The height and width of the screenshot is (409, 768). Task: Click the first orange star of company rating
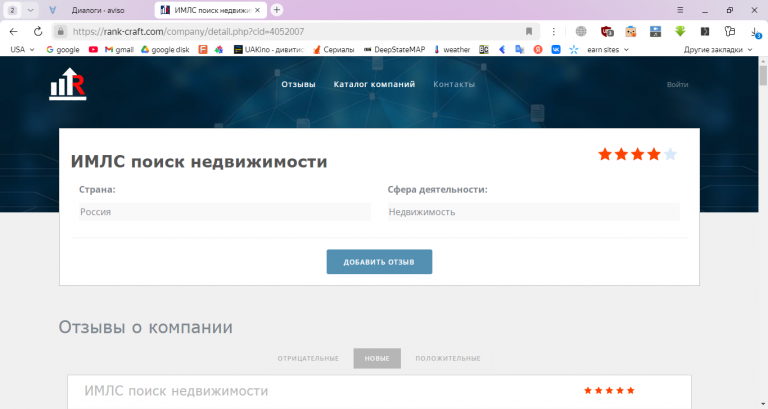click(x=605, y=154)
